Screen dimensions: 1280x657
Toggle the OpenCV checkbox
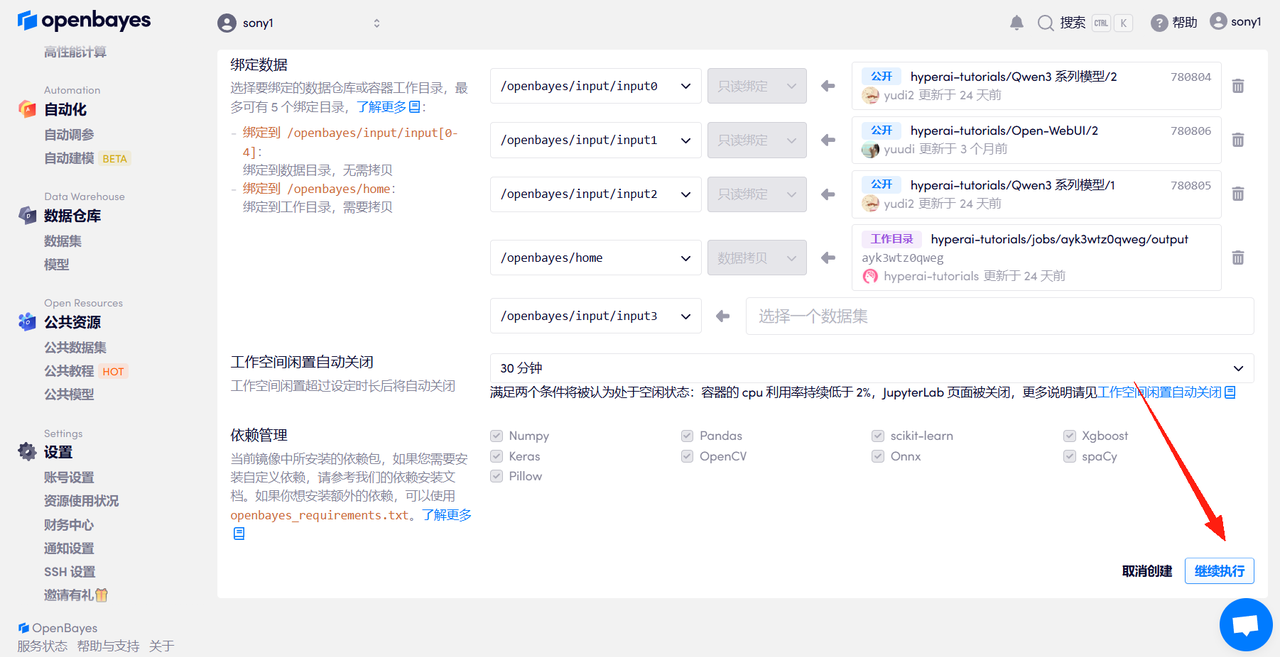click(687, 456)
